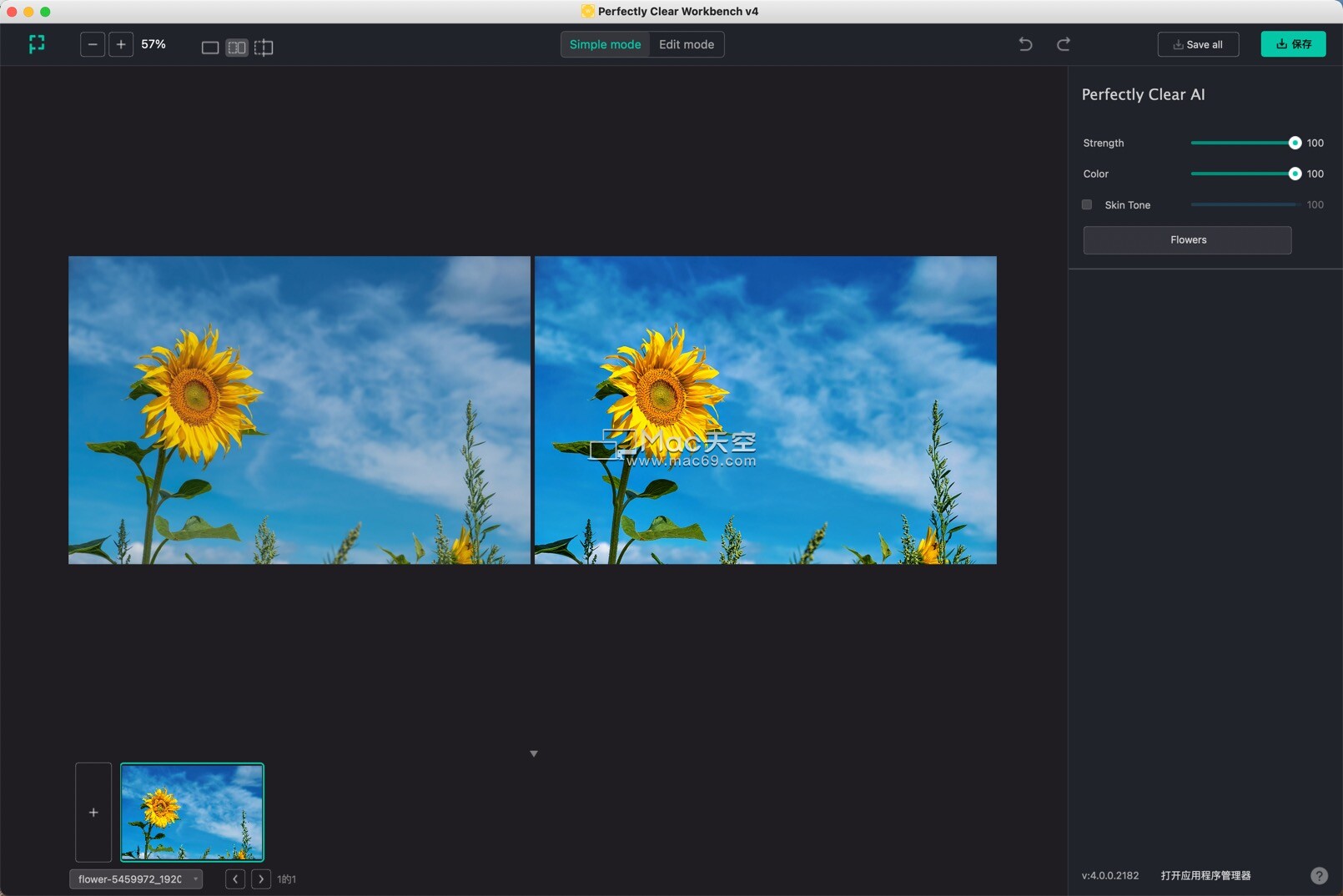Open the help question mark icon

(x=1319, y=875)
